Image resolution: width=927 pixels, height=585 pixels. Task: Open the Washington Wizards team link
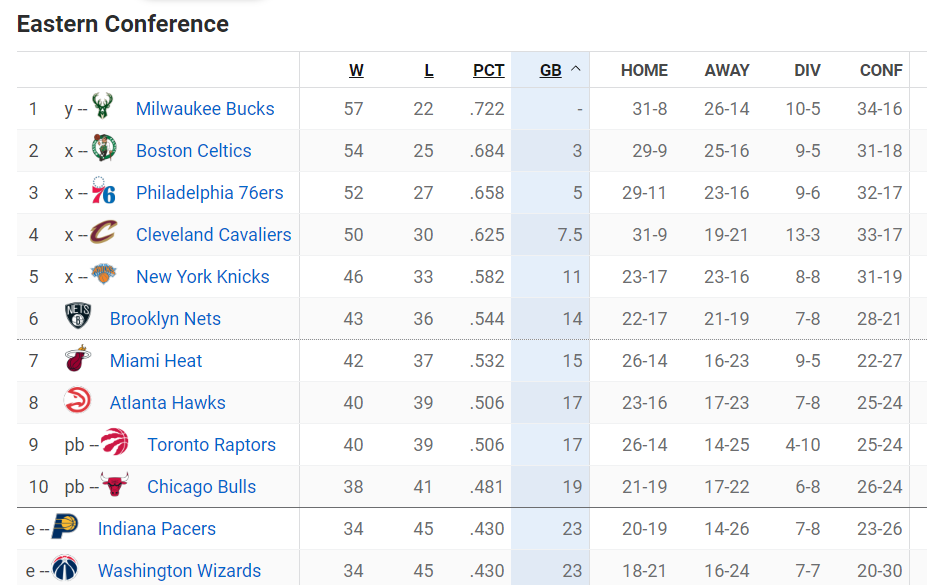tap(179, 571)
